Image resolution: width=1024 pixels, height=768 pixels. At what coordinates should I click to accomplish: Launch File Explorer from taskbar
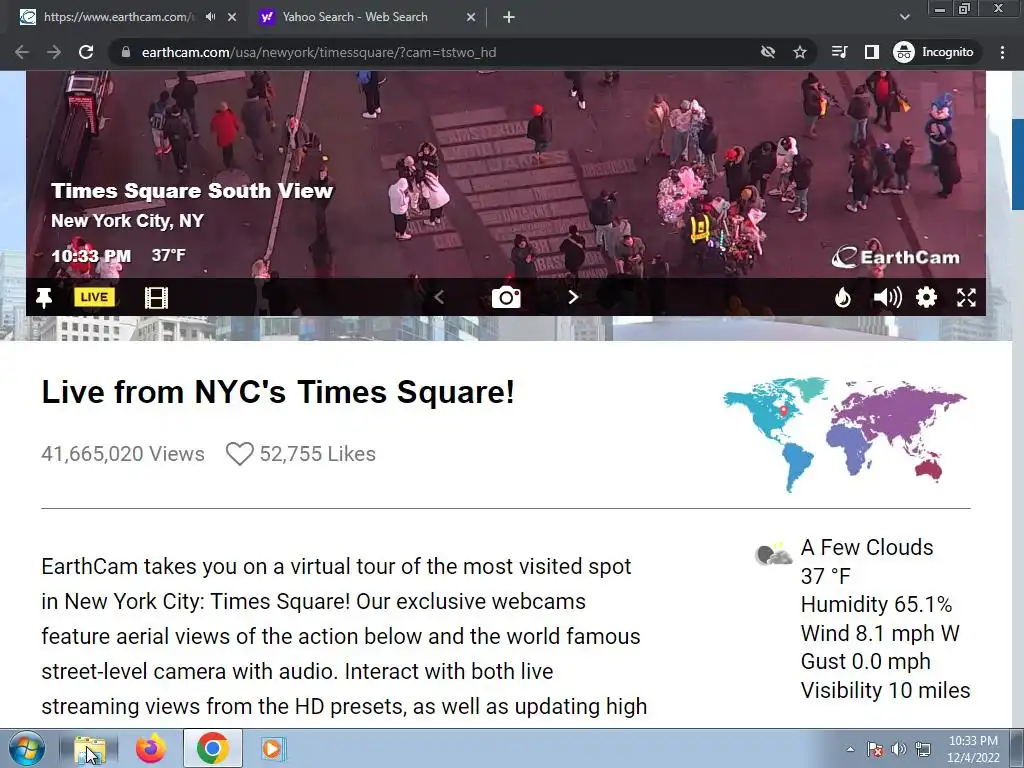(x=89, y=749)
